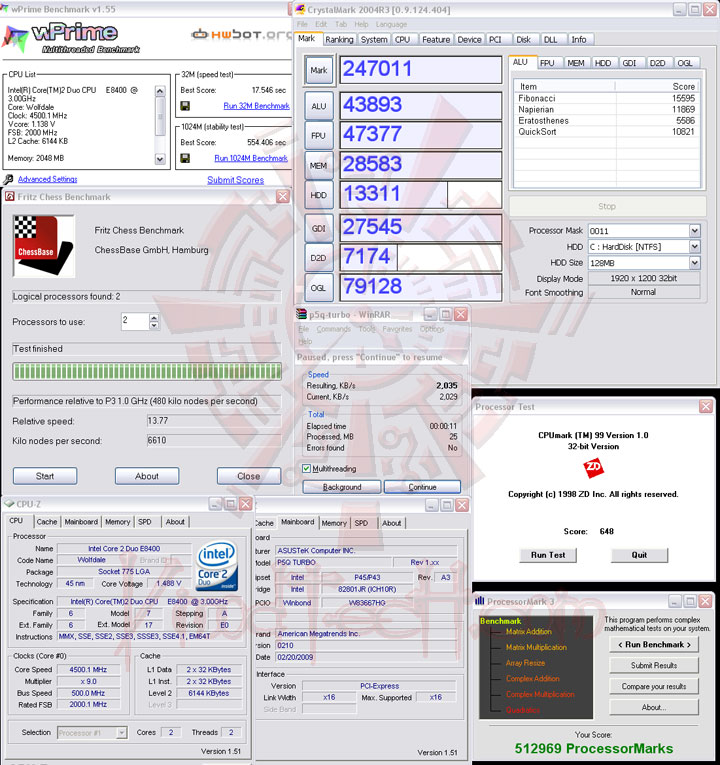Viewport: 720px width, 765px height.
Task: Switch to the FPU results tab
Action: pyautogui.click(x=547, y=63)
